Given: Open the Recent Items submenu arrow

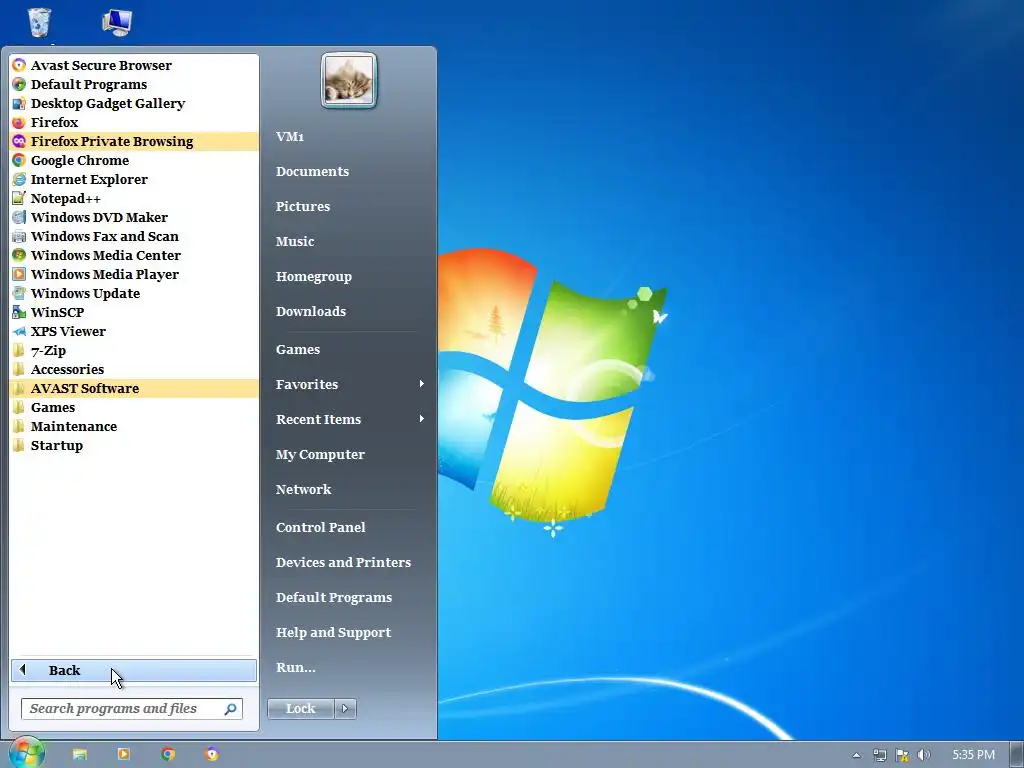Looking at the screenshot, I should click(x=421, y=419).
